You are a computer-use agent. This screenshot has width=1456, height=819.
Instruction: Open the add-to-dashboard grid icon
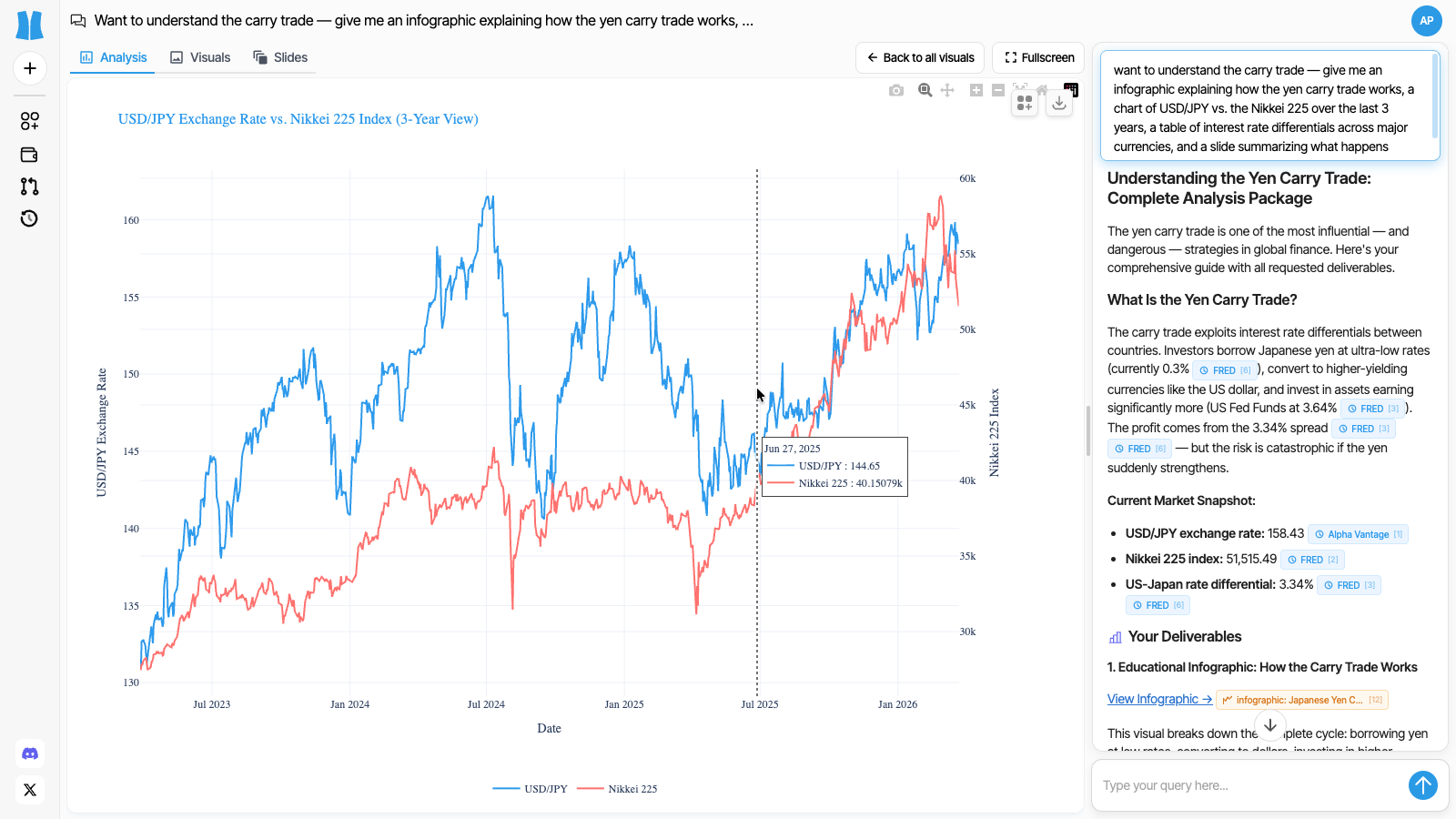[1024, 103]
